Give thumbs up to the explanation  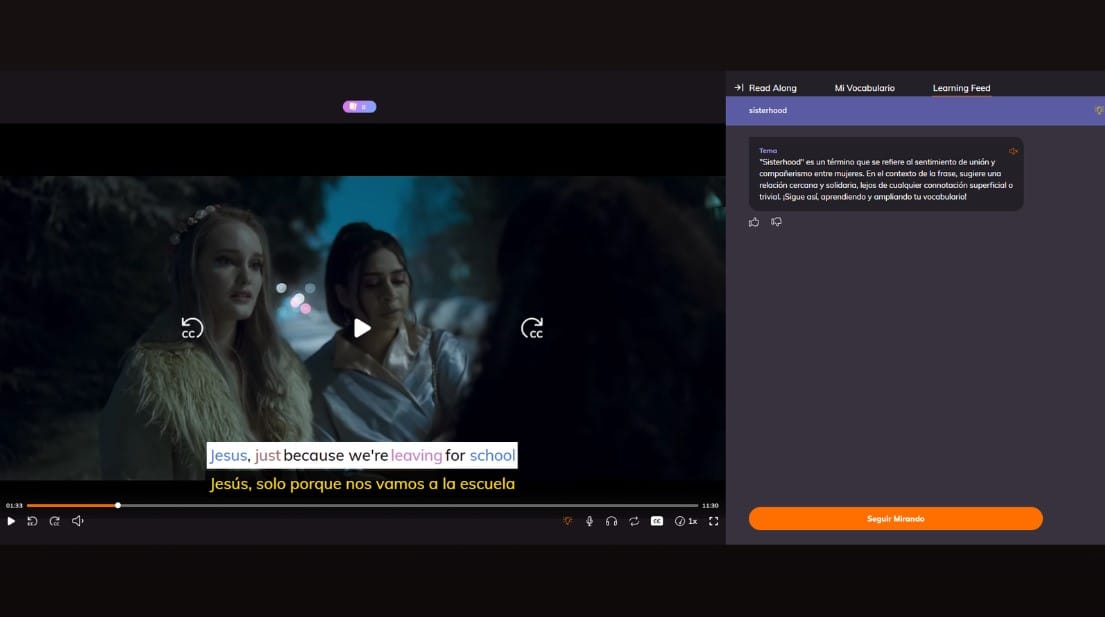pyautogui.click(x=754, y=222)
